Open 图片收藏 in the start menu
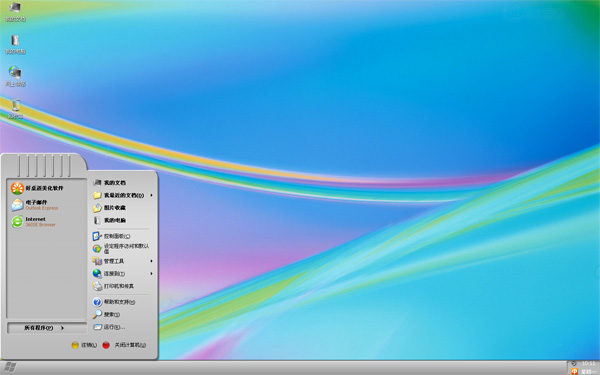The width and height of the screenshot is (600, 375). (109, 208)
